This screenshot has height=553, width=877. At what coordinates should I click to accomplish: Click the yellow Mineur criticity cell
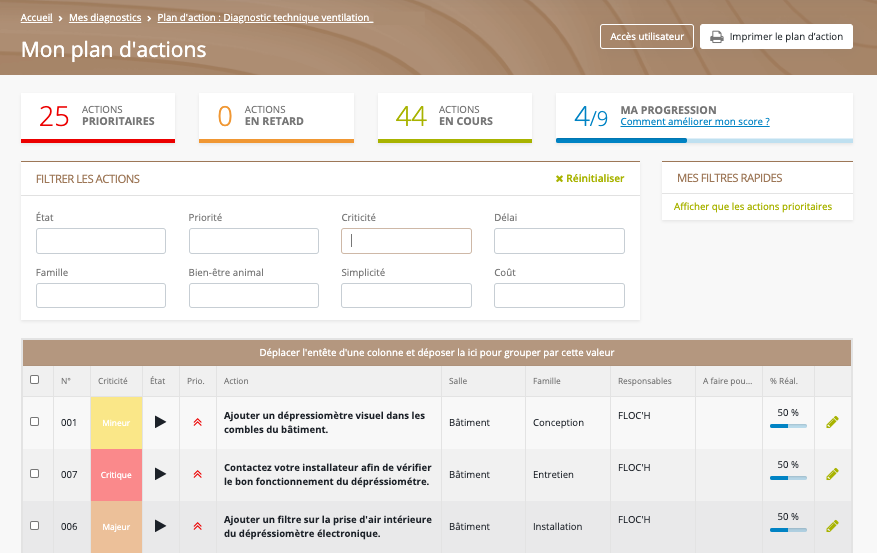(x=116, y=423)
